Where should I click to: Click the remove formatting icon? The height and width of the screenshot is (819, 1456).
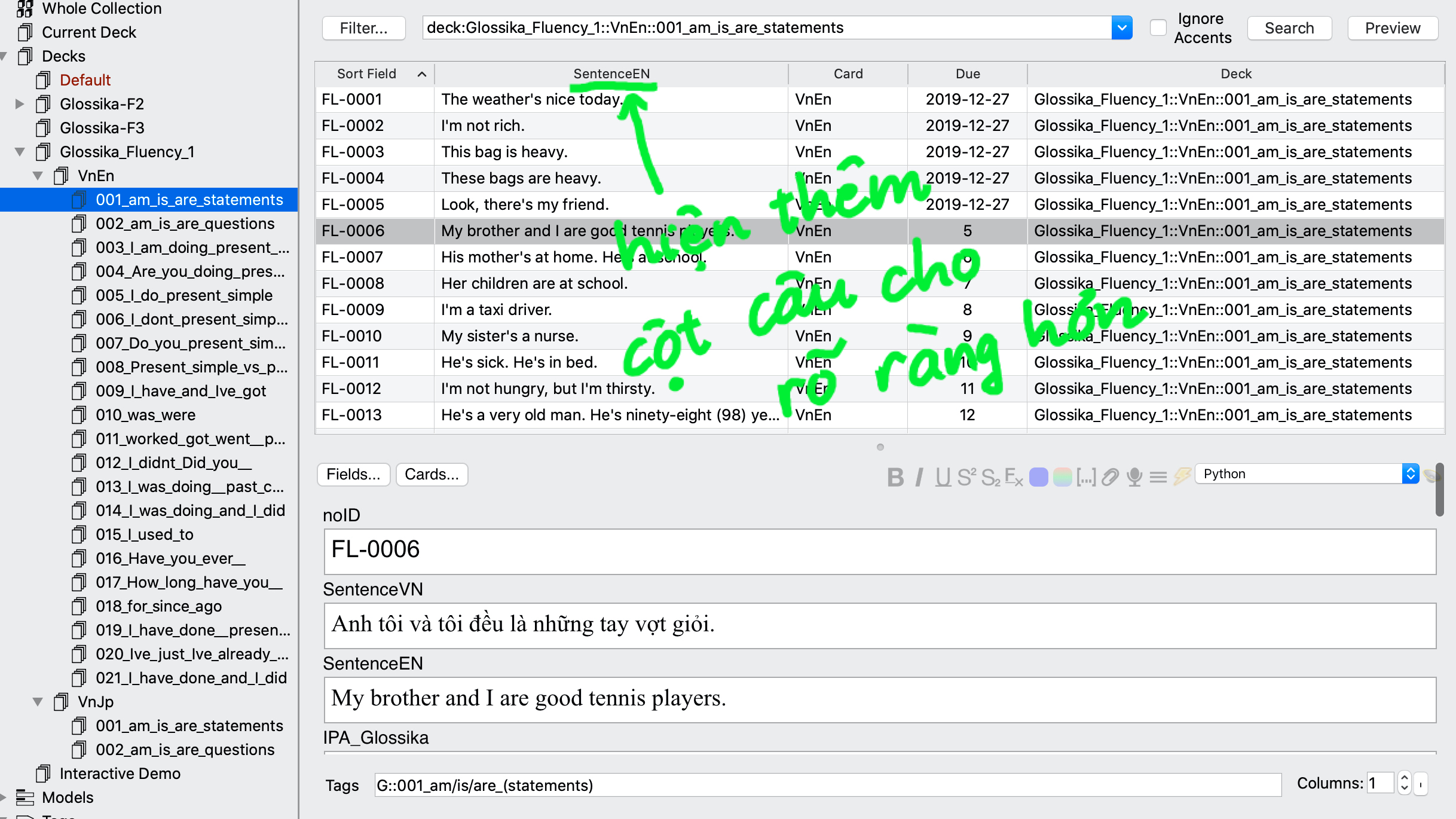[1014, 476]
